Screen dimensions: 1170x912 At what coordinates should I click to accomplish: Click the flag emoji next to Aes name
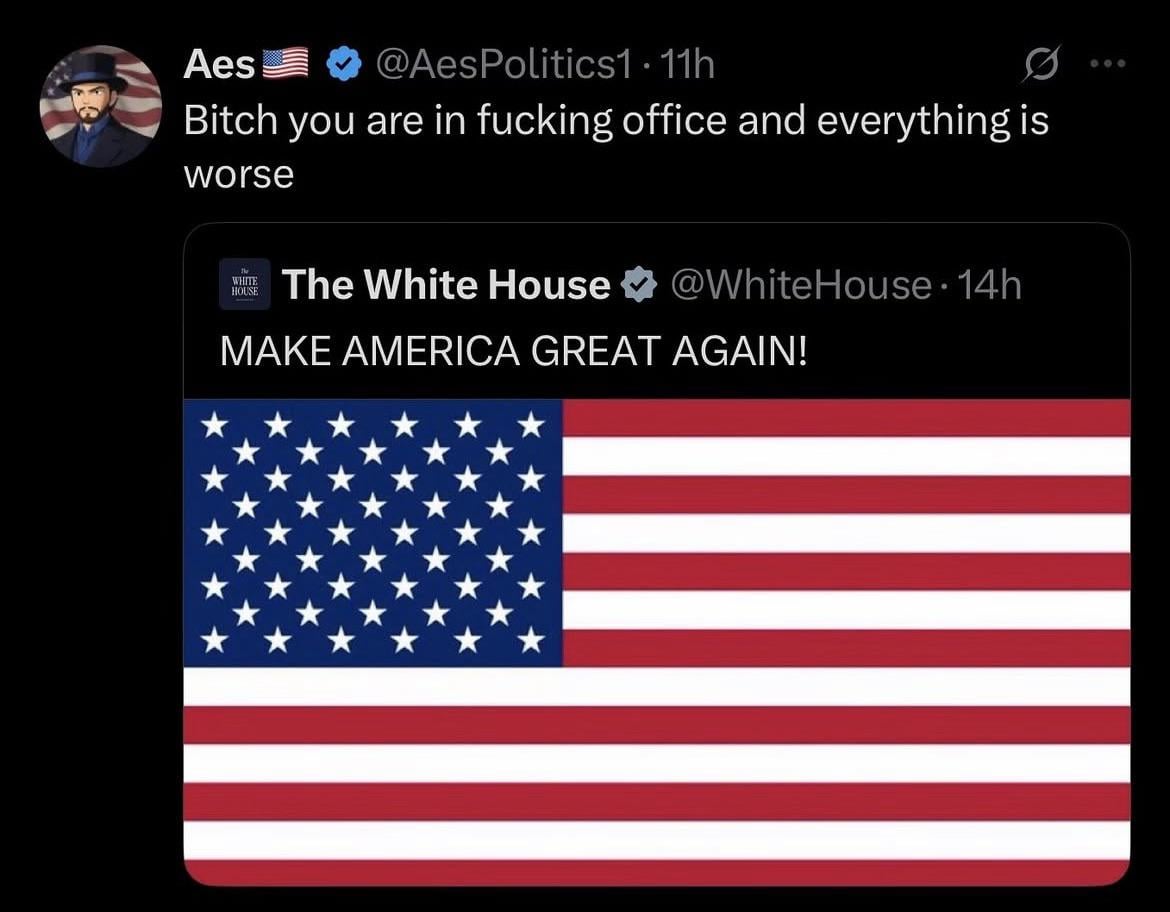point(285,65)
